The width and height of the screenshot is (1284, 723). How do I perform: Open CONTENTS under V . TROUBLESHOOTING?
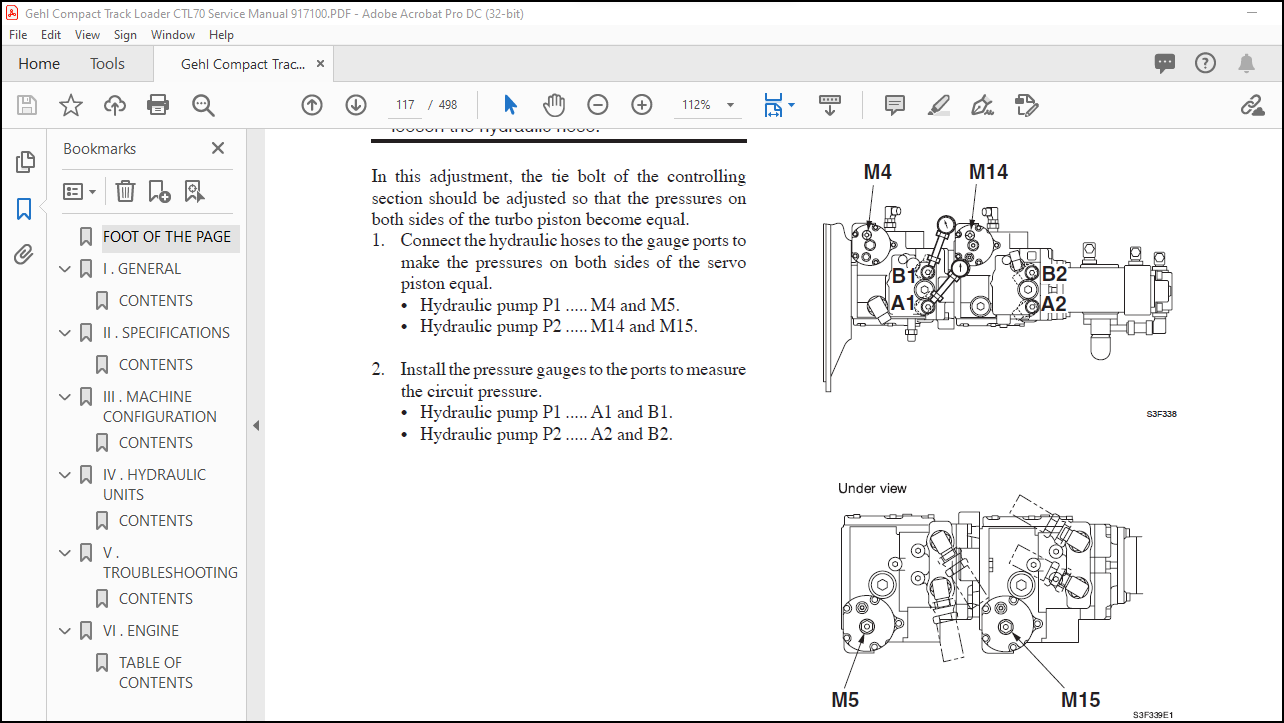pyautogui.click(x=156, y=599)
